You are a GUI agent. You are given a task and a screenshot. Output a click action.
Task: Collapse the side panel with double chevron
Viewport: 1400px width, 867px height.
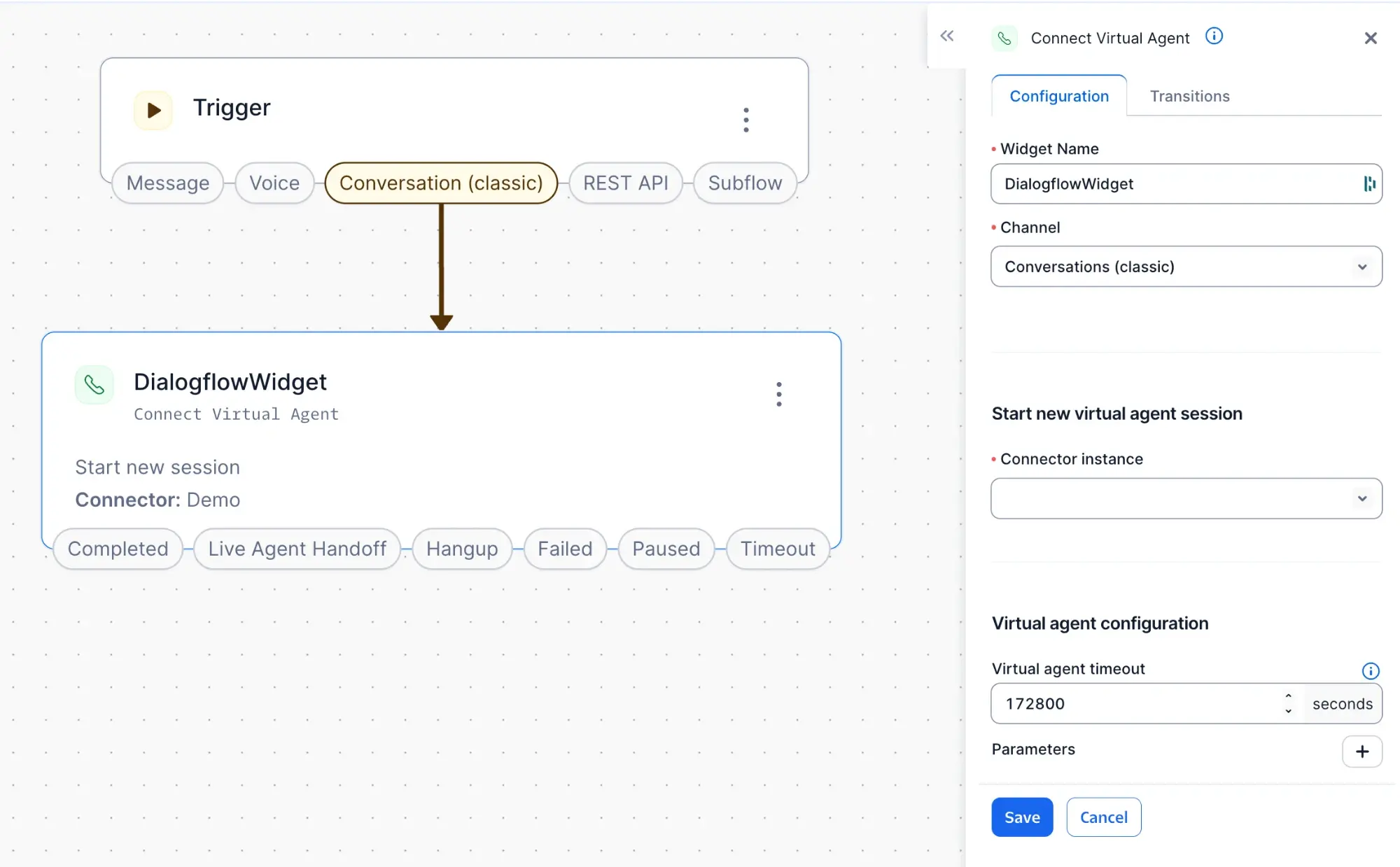pos(947,36)
